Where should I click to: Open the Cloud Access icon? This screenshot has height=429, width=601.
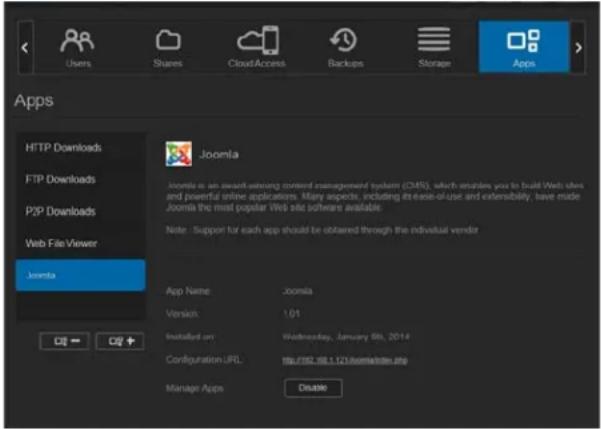point(258,40)
